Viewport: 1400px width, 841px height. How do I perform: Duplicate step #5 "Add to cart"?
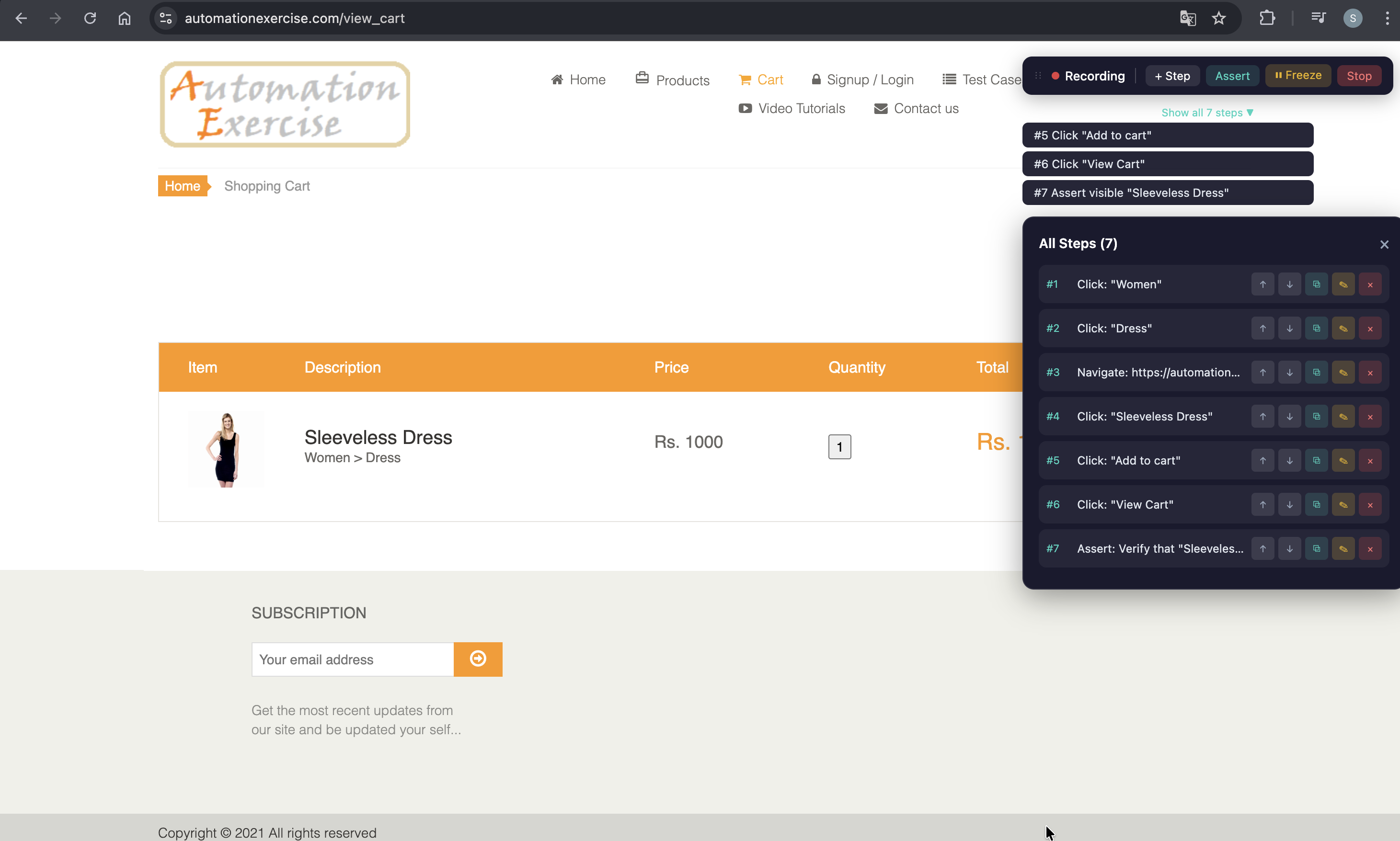click(x=1316, y=461)
